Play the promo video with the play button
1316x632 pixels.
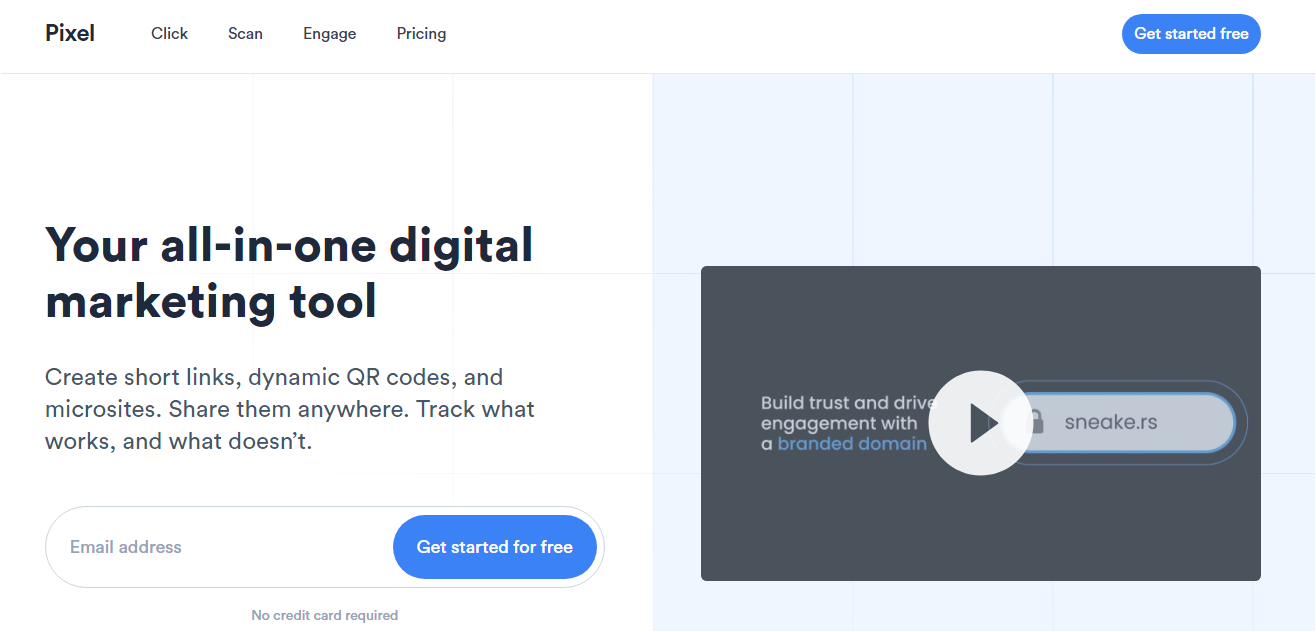pos(979,423)
